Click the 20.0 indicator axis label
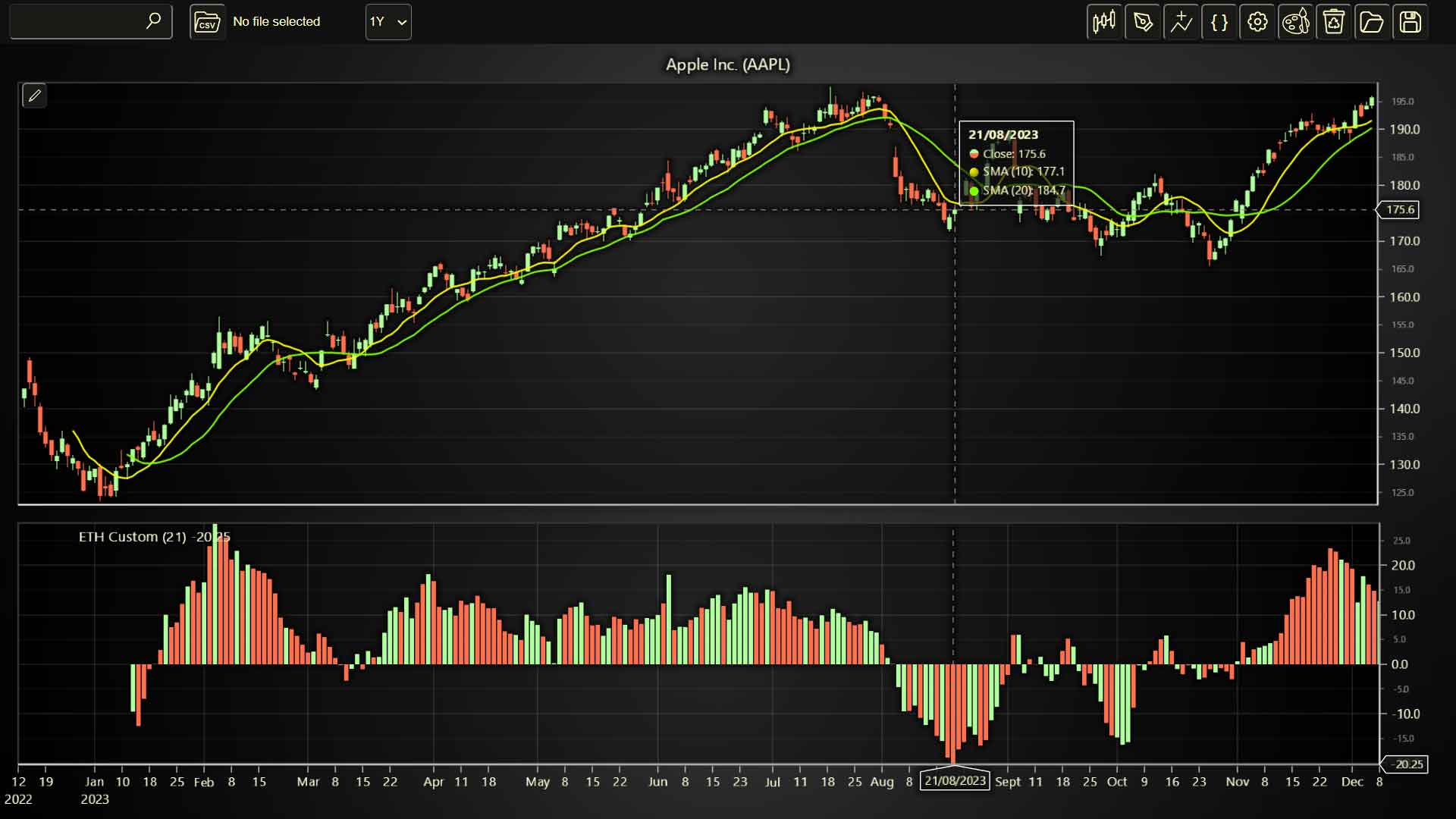This screenshot has height=819, width=1456. [1403, 566]
